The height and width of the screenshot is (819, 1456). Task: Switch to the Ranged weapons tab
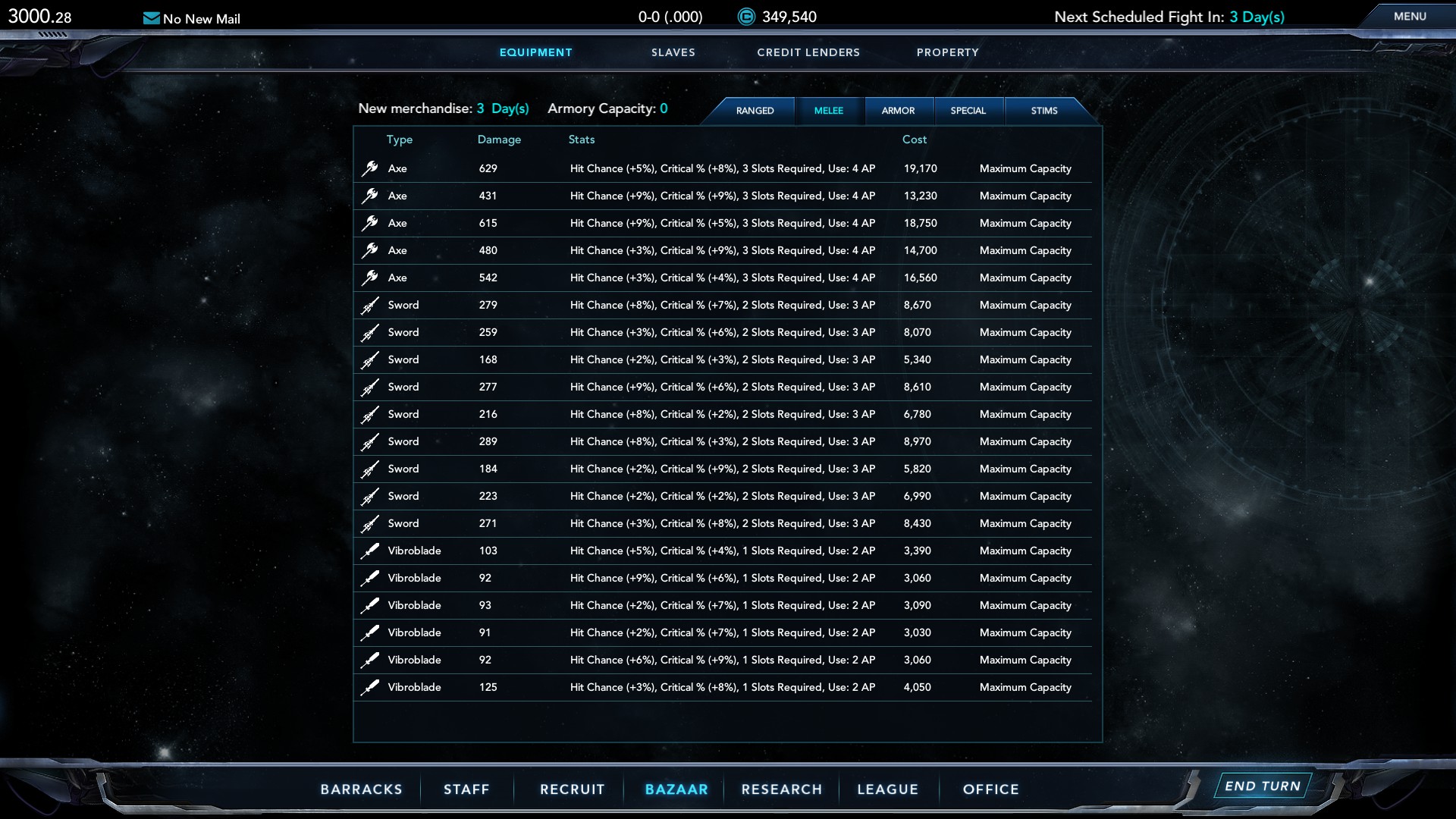click(x=755, y=111)
